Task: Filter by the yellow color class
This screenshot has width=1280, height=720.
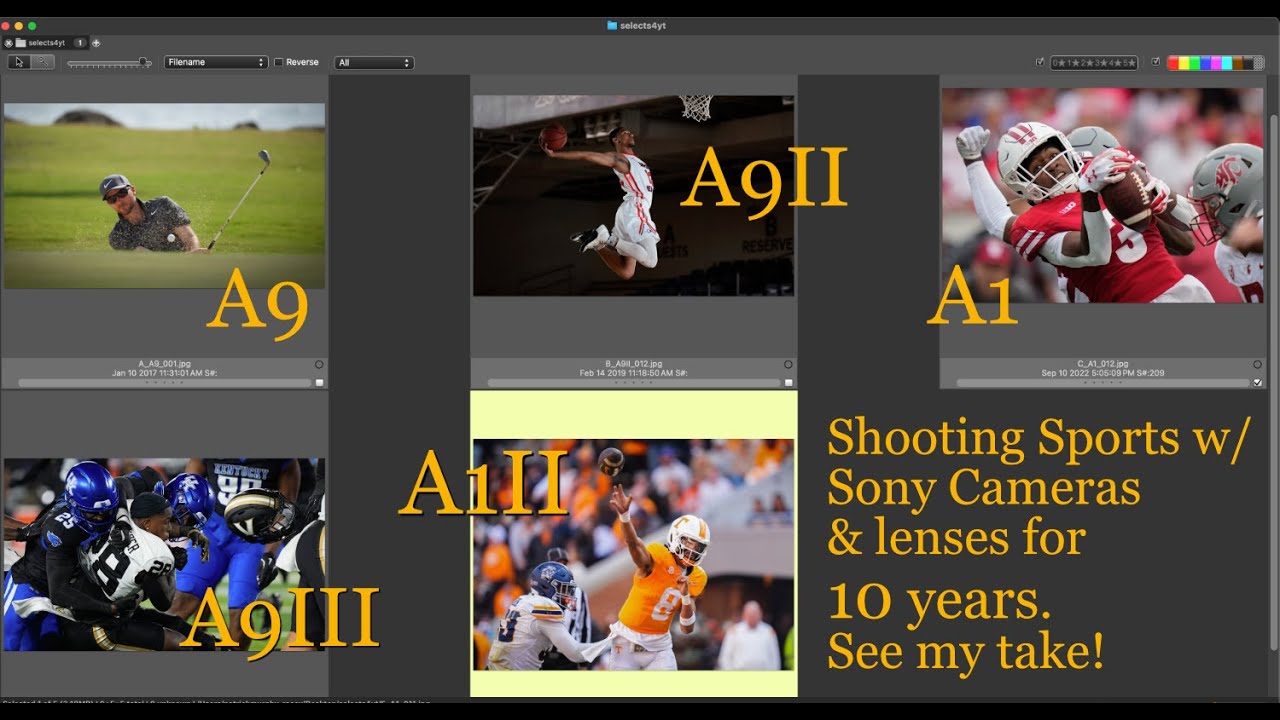Action: point(1184,63)
